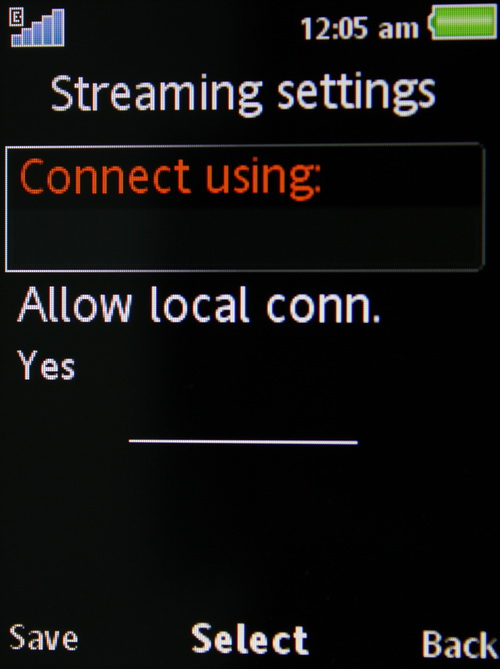The height and width of the screenshot is (669, 500).
Task: Tap the word 'settings' in the header
Action: point(357,95)
